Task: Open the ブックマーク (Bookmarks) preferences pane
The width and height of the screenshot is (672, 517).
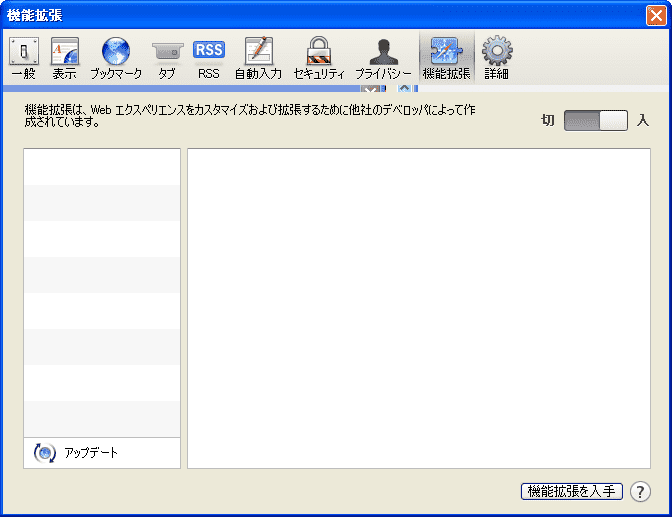Action: 116,58
